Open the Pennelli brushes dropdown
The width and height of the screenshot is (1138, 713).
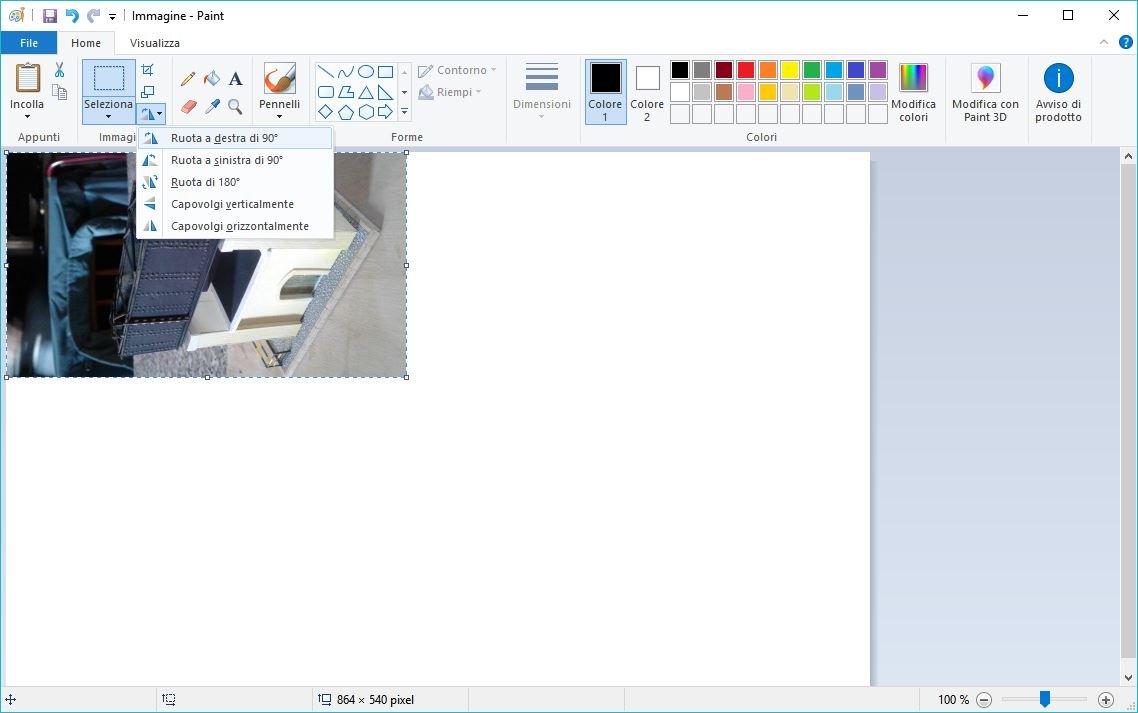point(279,117)
